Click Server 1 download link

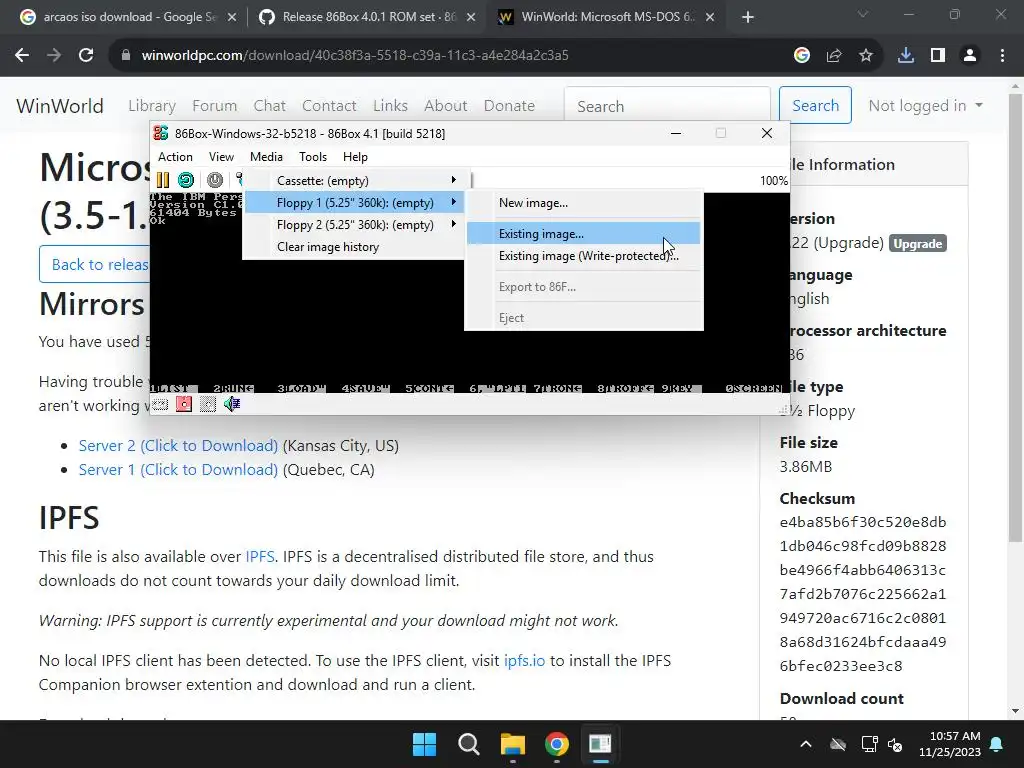(x=178, y=470)
